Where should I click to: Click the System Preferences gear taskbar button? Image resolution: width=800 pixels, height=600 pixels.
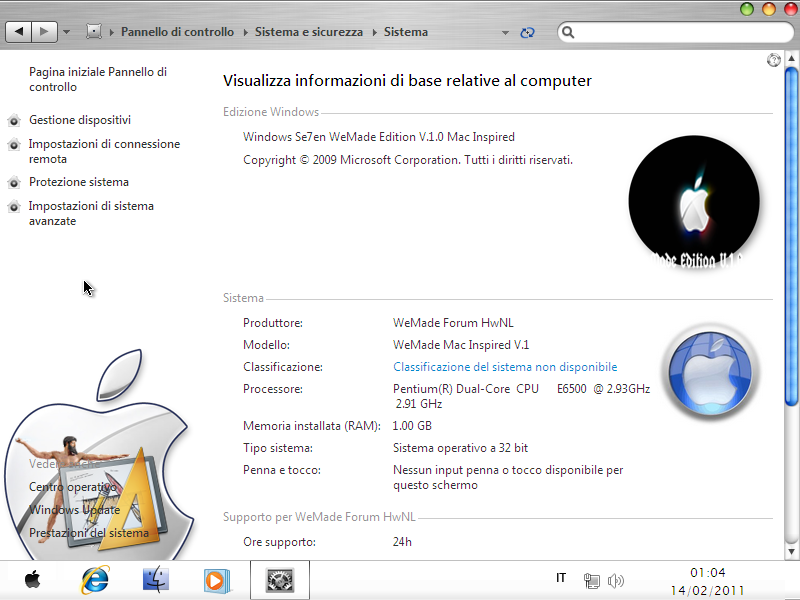280,580
